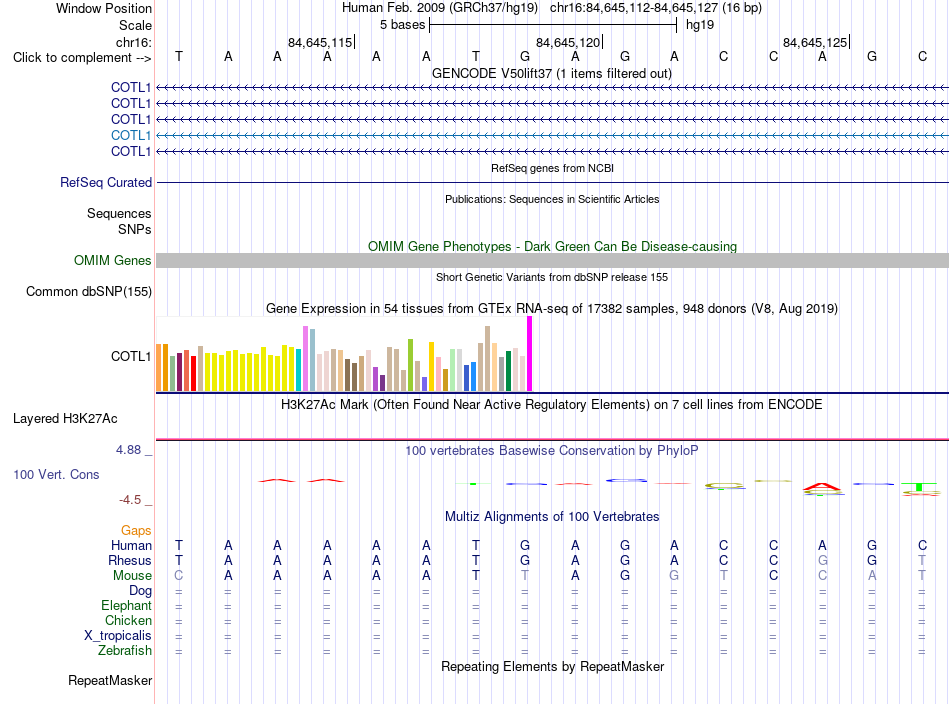The image size is (950, 704).
Task: Click the Sequences track label
Action: point(119,213)
